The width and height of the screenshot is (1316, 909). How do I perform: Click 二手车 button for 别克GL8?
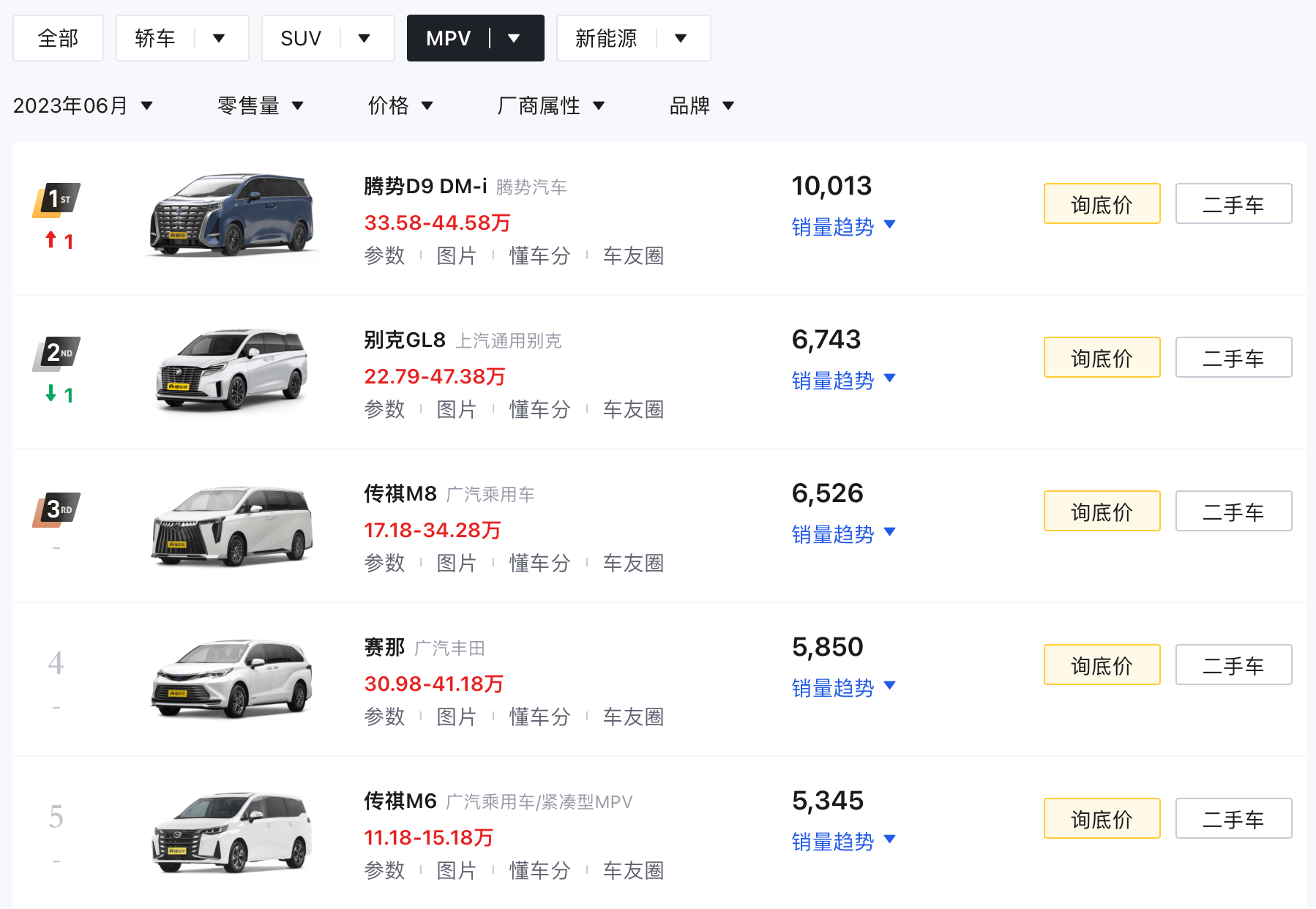(x=1233, y=358)
